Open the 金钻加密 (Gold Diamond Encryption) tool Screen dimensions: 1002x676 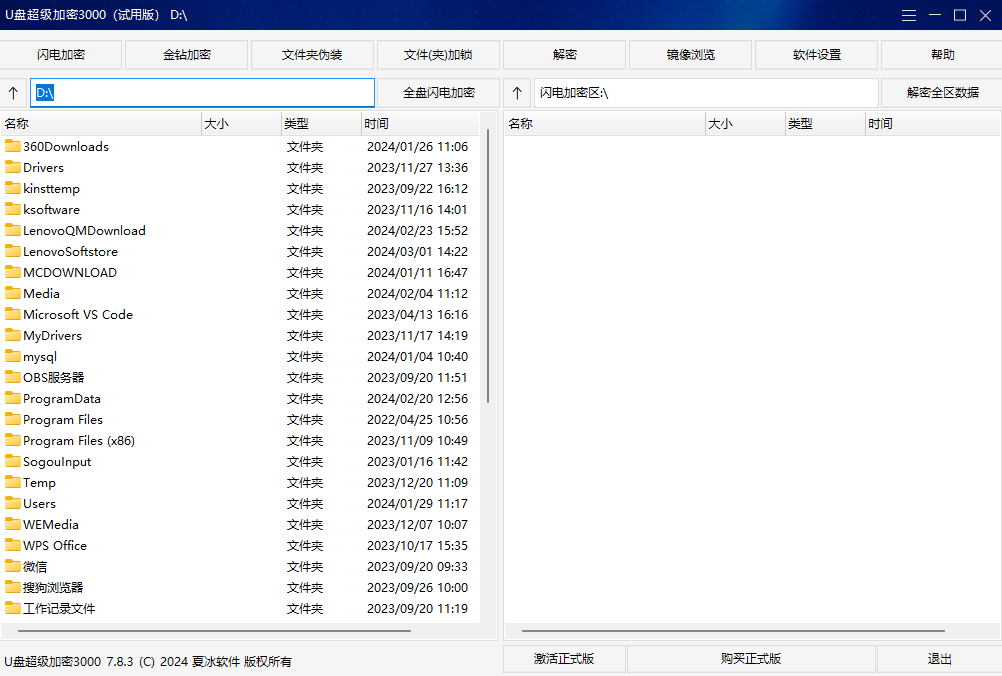point(186,54)
